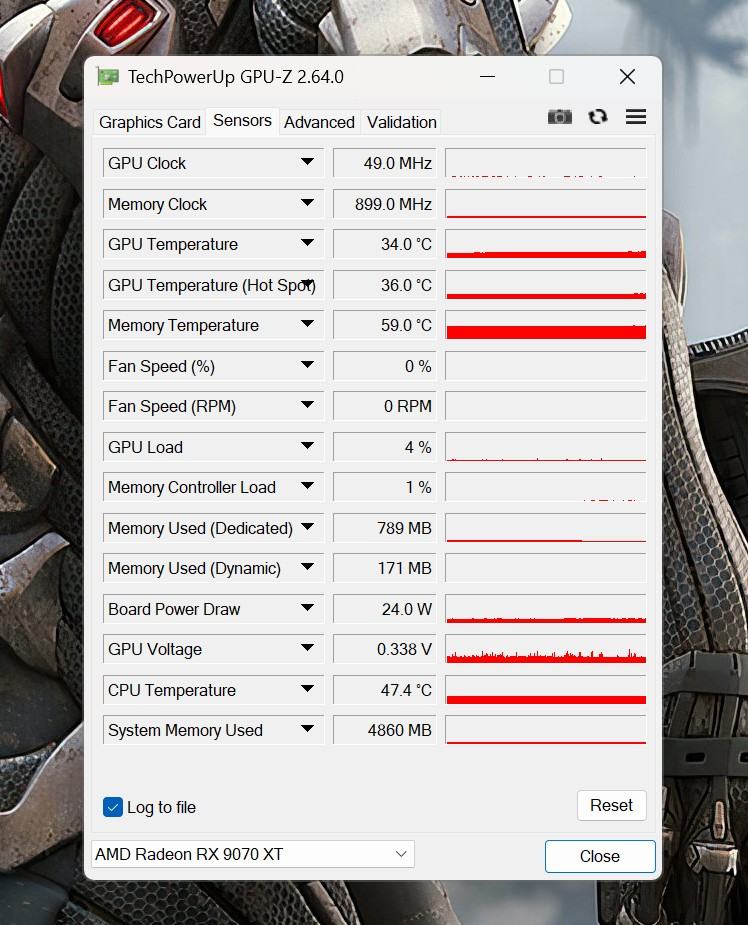Click the GPU Temperature history graph
This screenshot has height=925, width=748.
(x=546, y=244)
